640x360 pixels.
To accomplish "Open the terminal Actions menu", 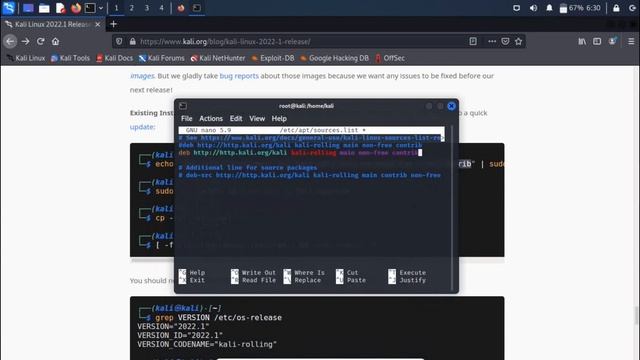I will (211, 118).
